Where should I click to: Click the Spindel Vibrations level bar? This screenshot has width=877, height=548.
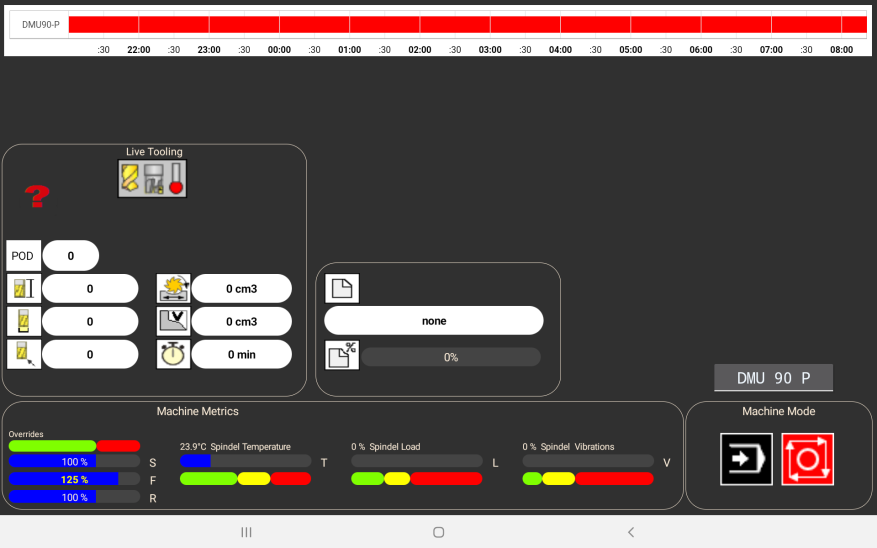click(x=588, y=461)
